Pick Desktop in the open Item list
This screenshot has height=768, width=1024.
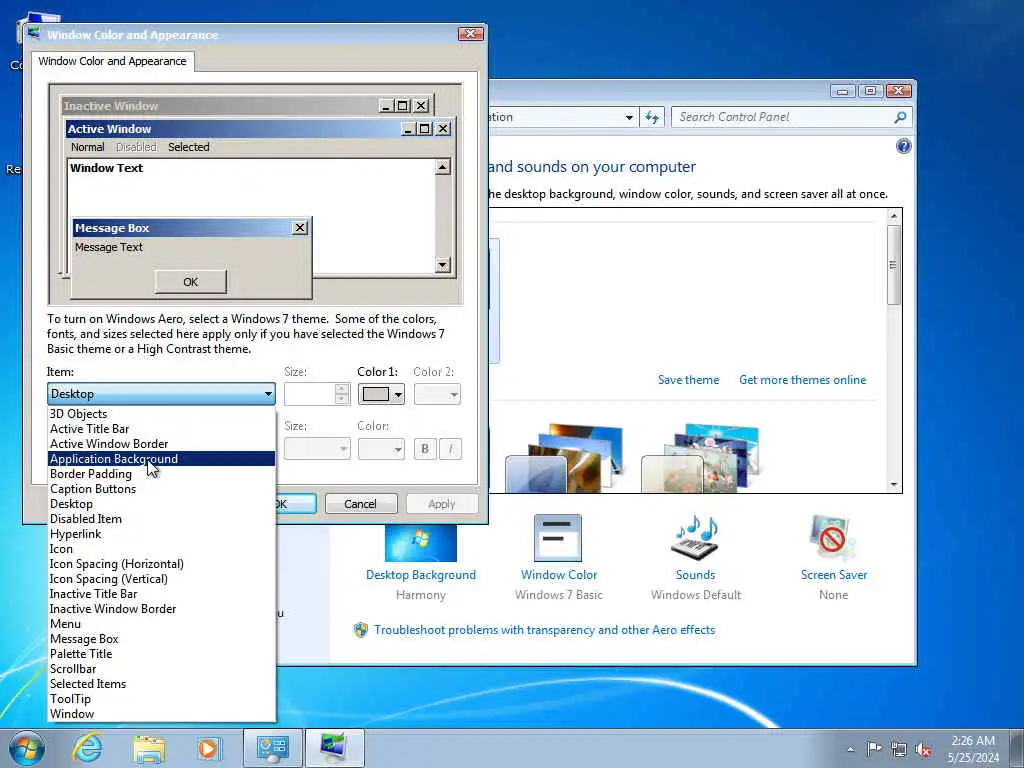(161, 504)
